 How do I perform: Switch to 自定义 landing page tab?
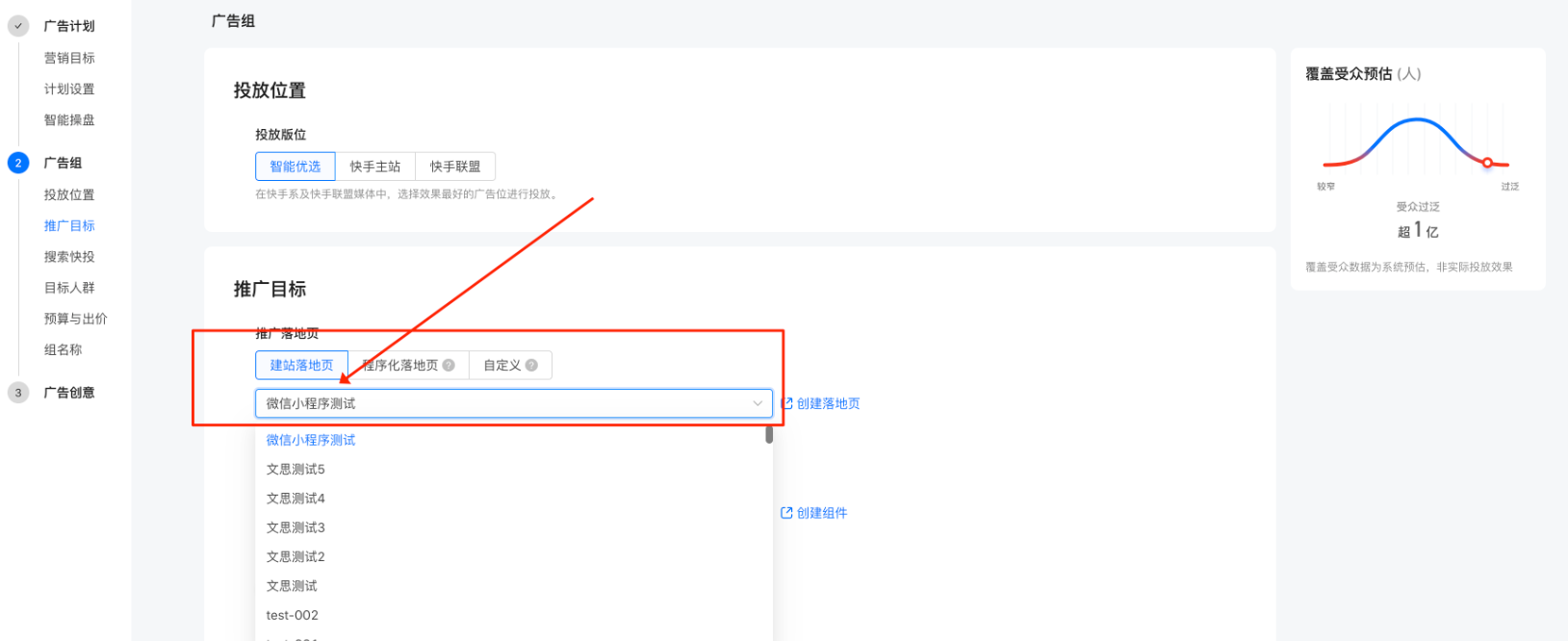coord(501,365)
